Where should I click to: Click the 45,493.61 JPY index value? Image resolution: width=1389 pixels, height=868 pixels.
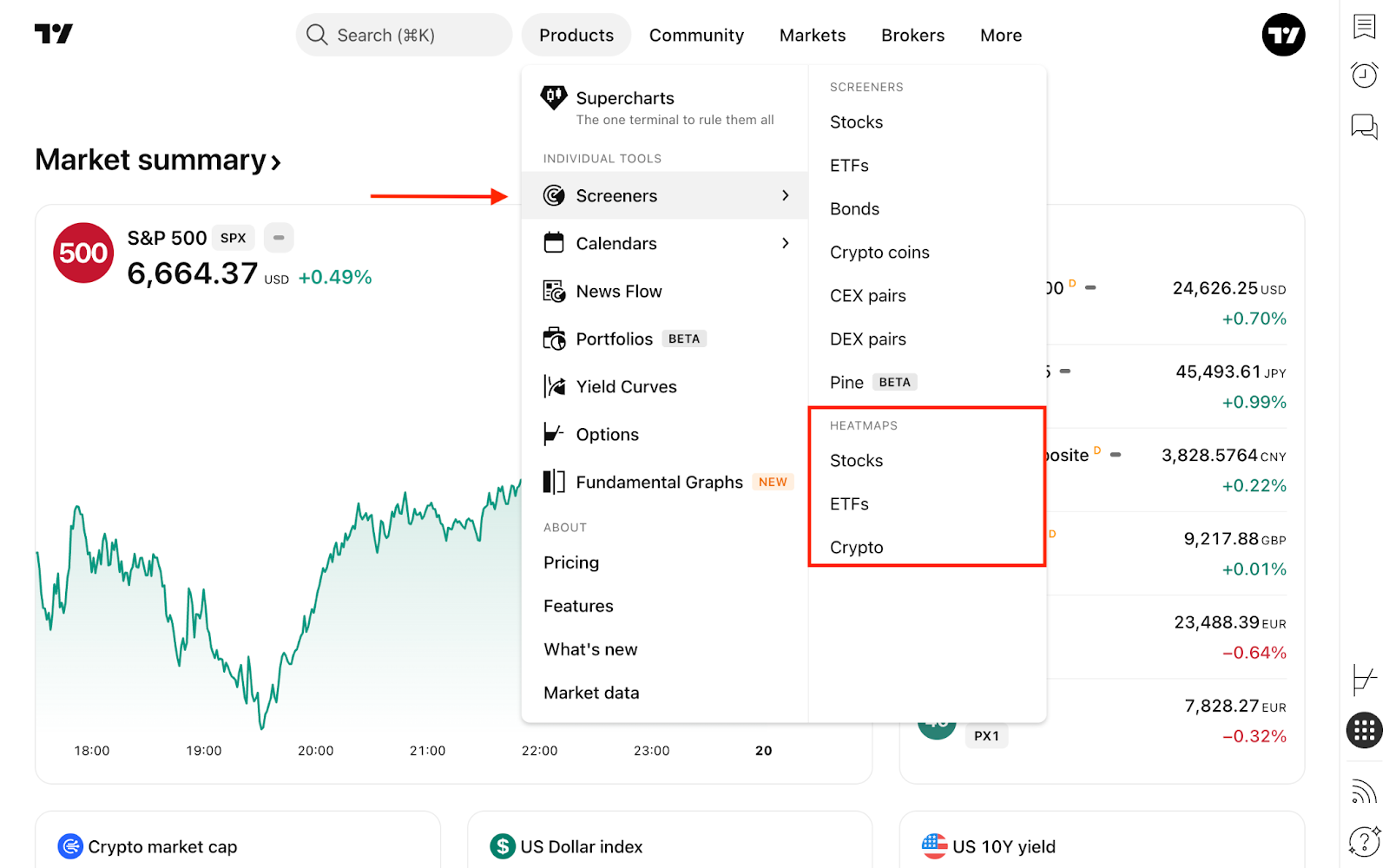[1231, 372]
